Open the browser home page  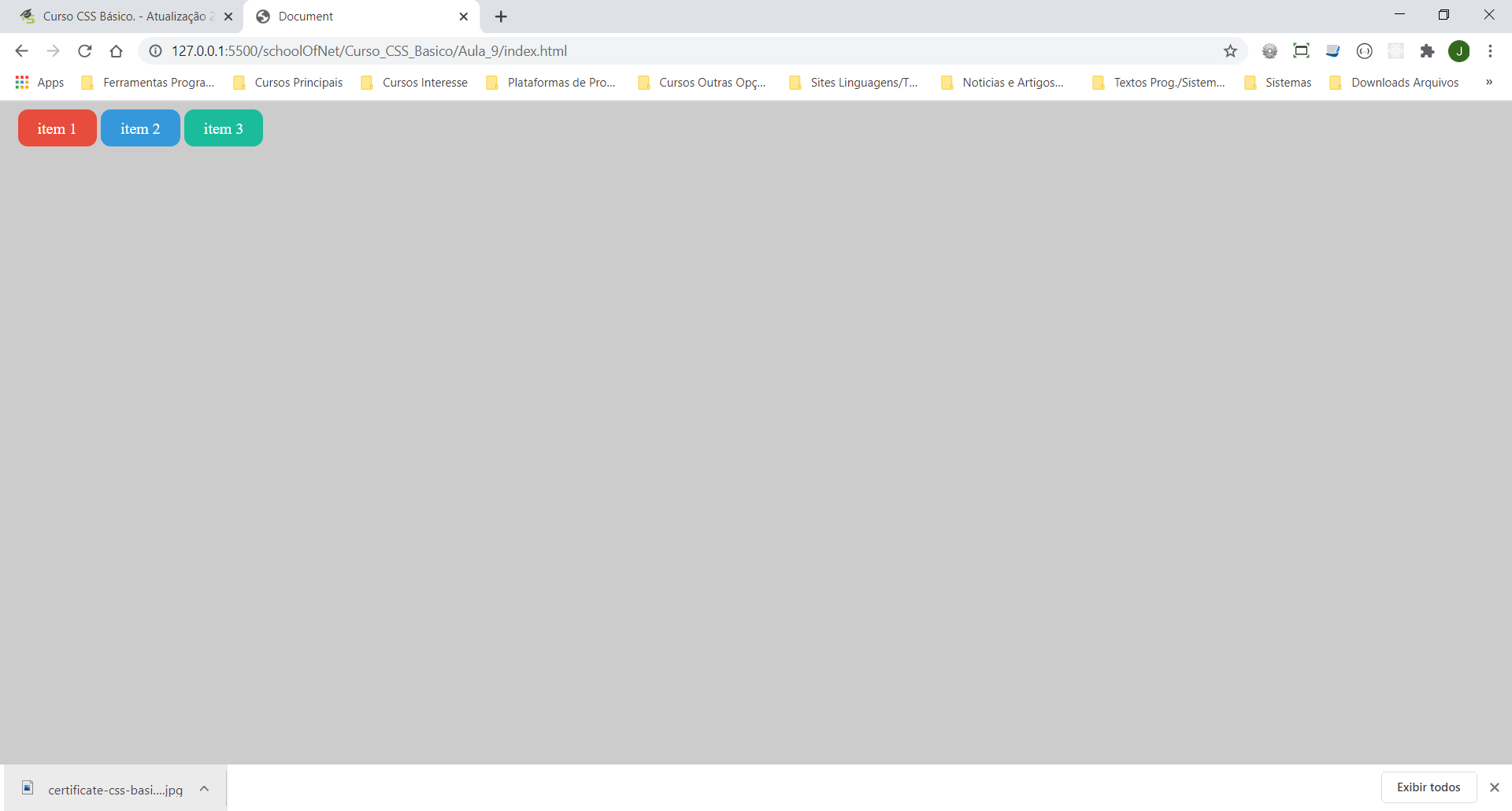point(116,51)
